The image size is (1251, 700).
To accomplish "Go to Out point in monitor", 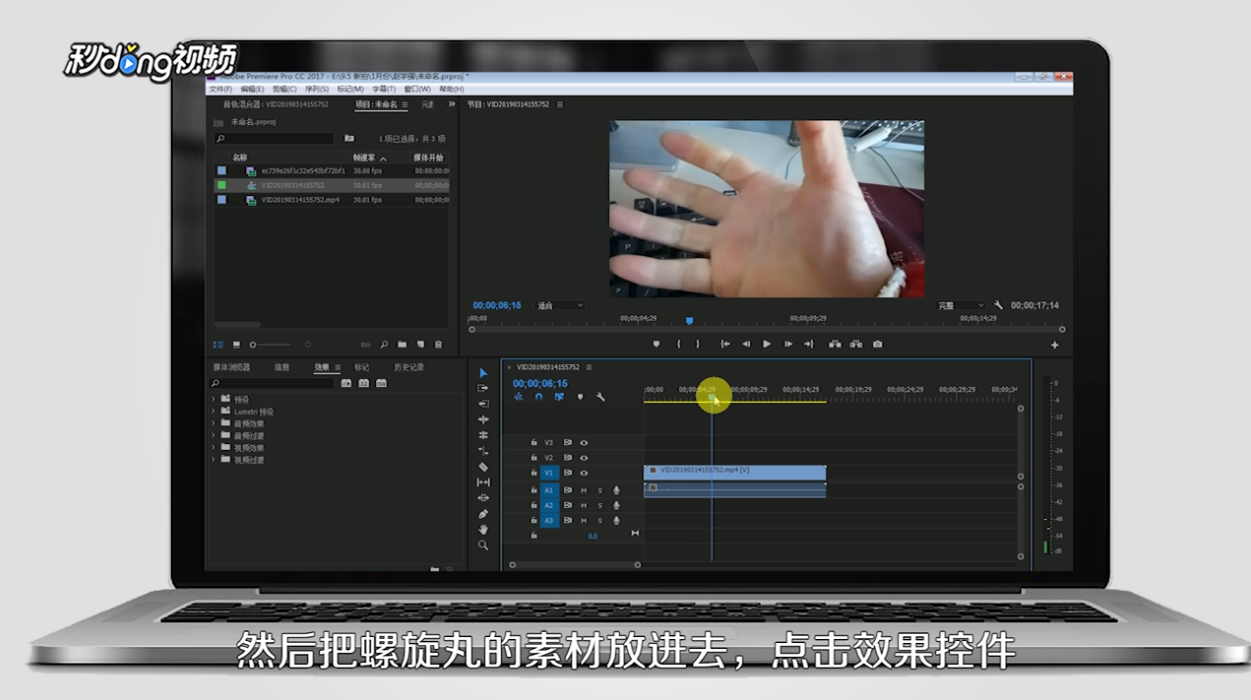I will pyautogui.click(x=808, y=344).
